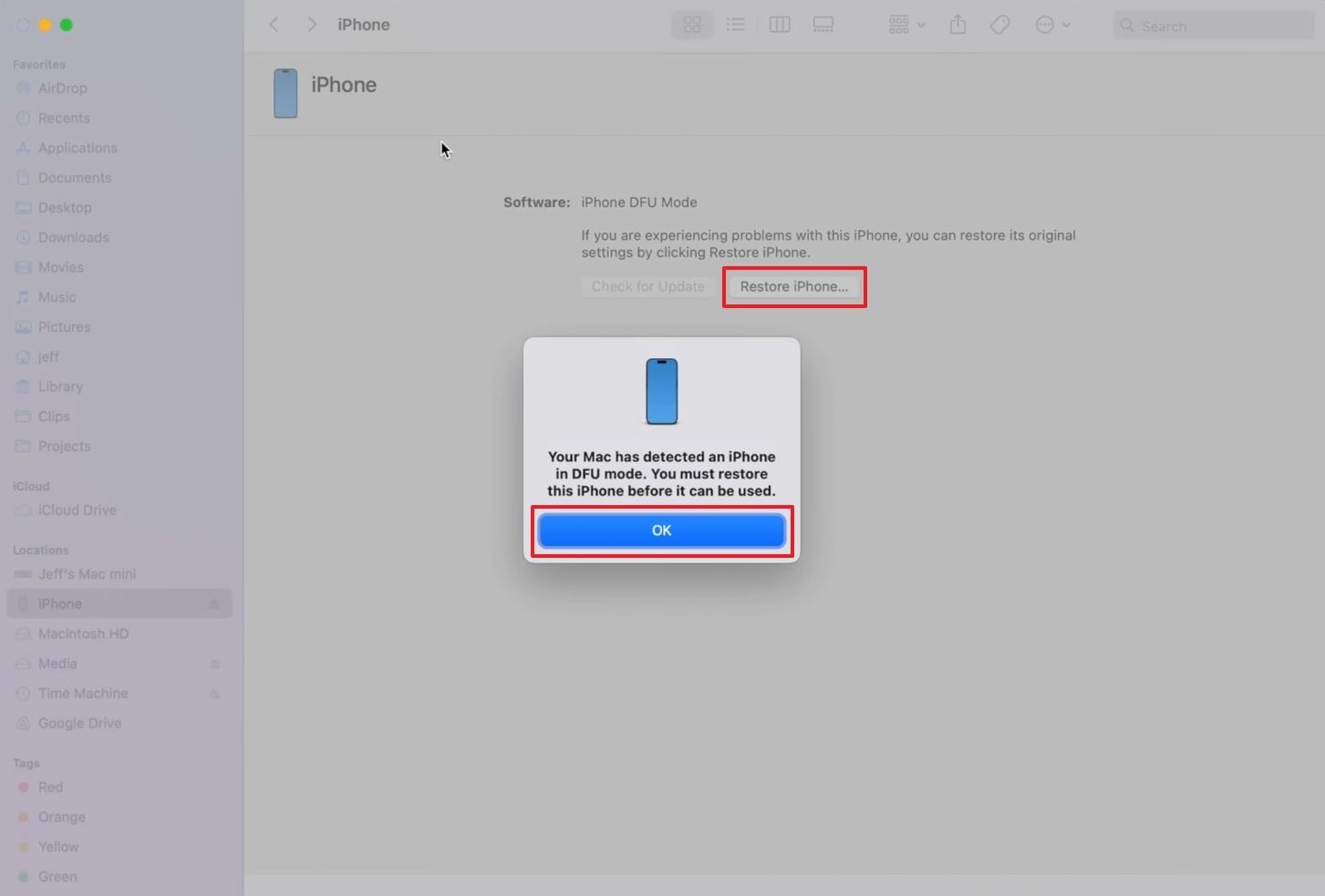Open Google Drive in sidebar

79,723
